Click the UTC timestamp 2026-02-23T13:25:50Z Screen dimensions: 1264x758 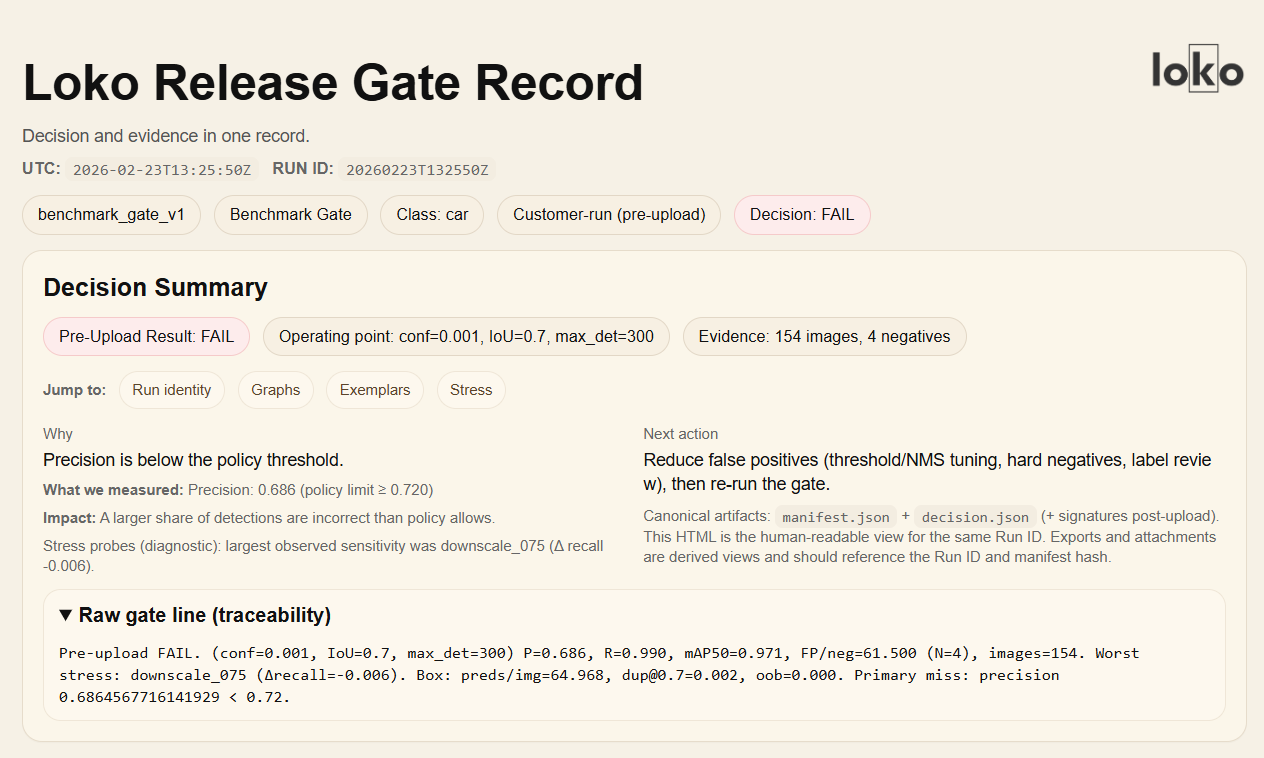[x=161, y=169]
